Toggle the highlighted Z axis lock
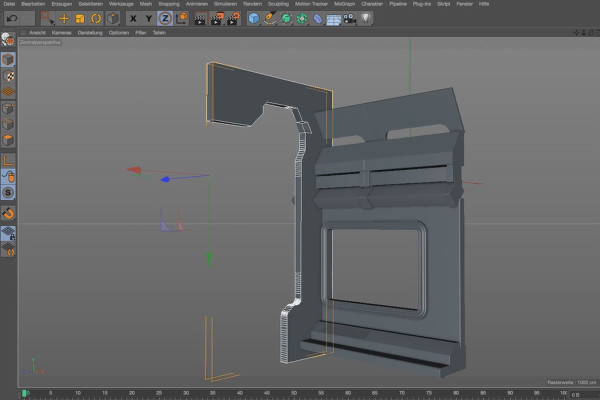 [165, 18]
